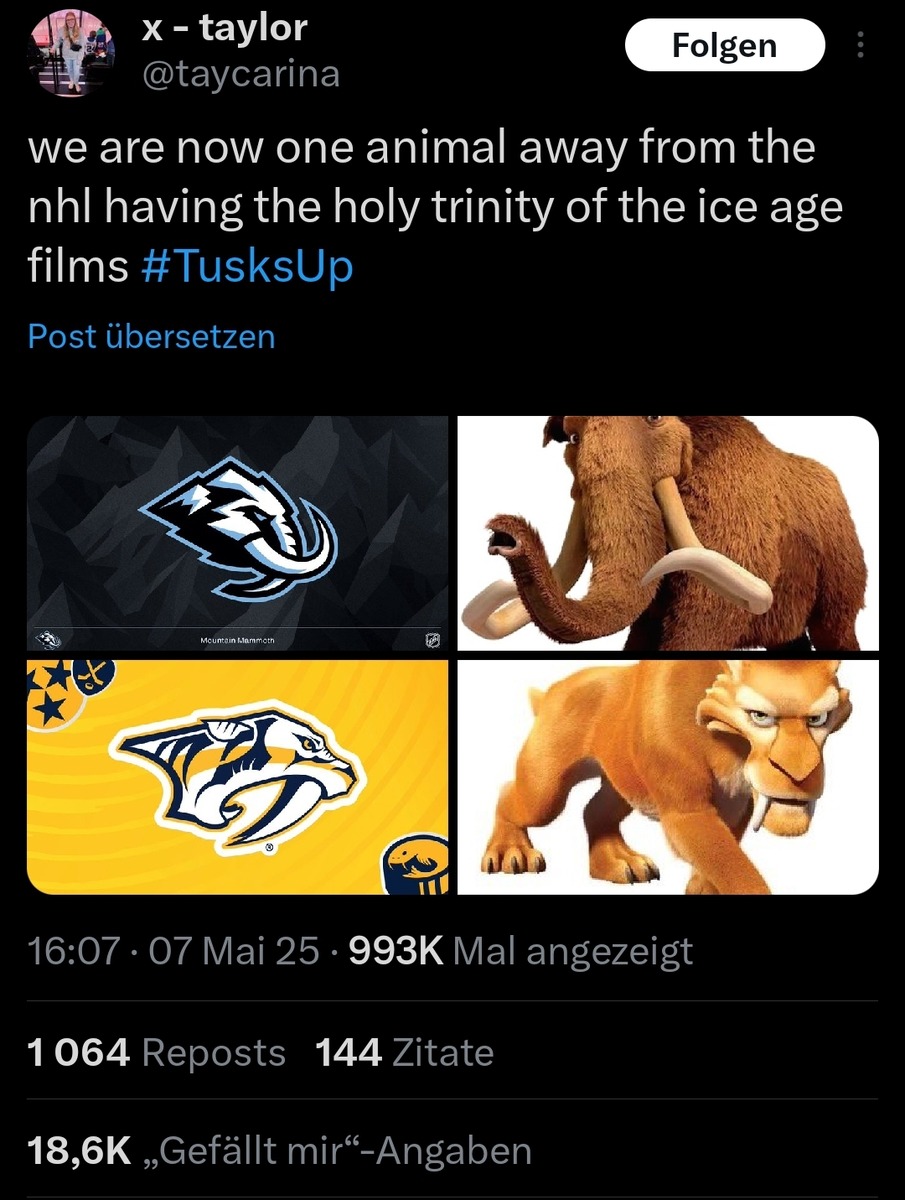View the 18,6K „Gefällt mir“-Angaben list

pyautogui.click(x=280, y=1151)
